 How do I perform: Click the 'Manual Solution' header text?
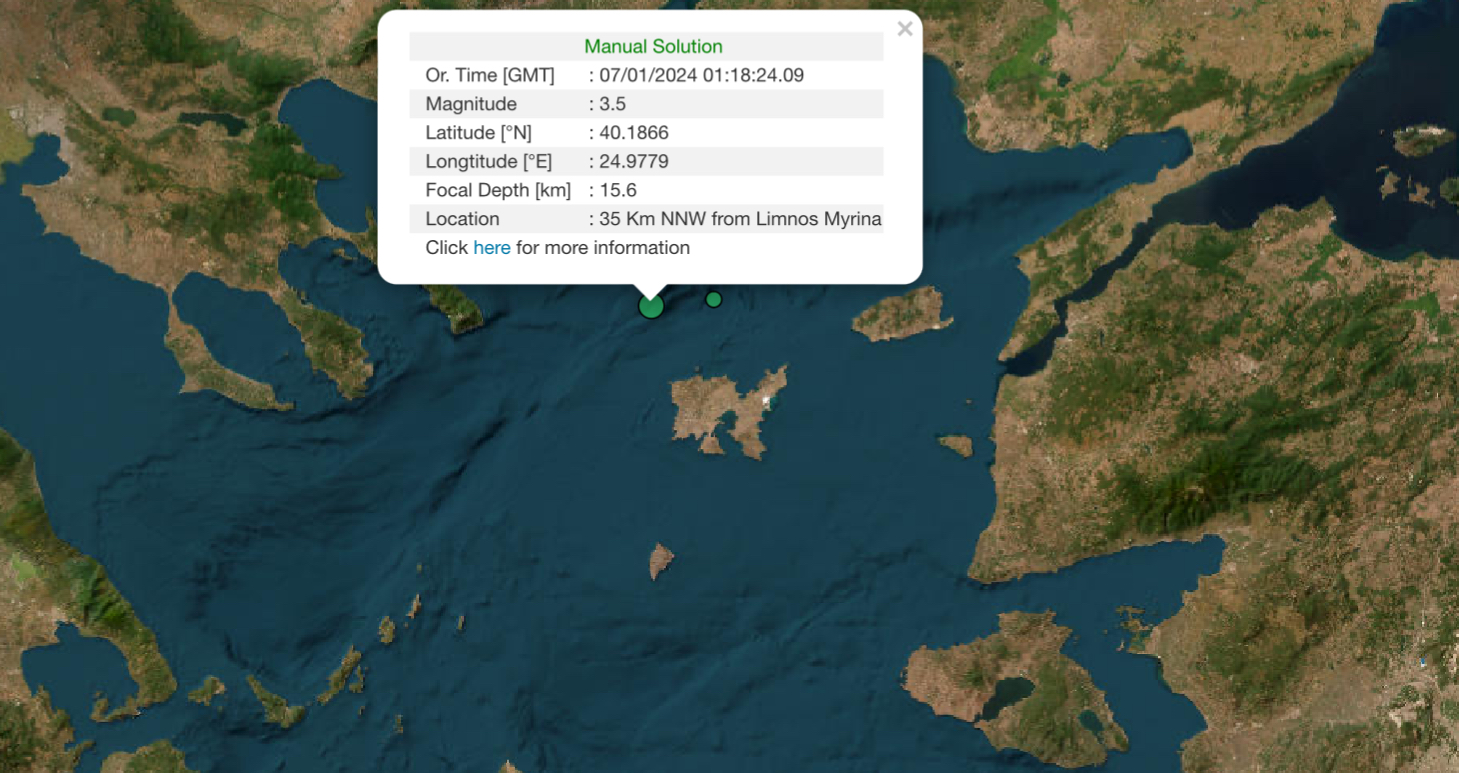pyautogui.click(x=653, y=47)
